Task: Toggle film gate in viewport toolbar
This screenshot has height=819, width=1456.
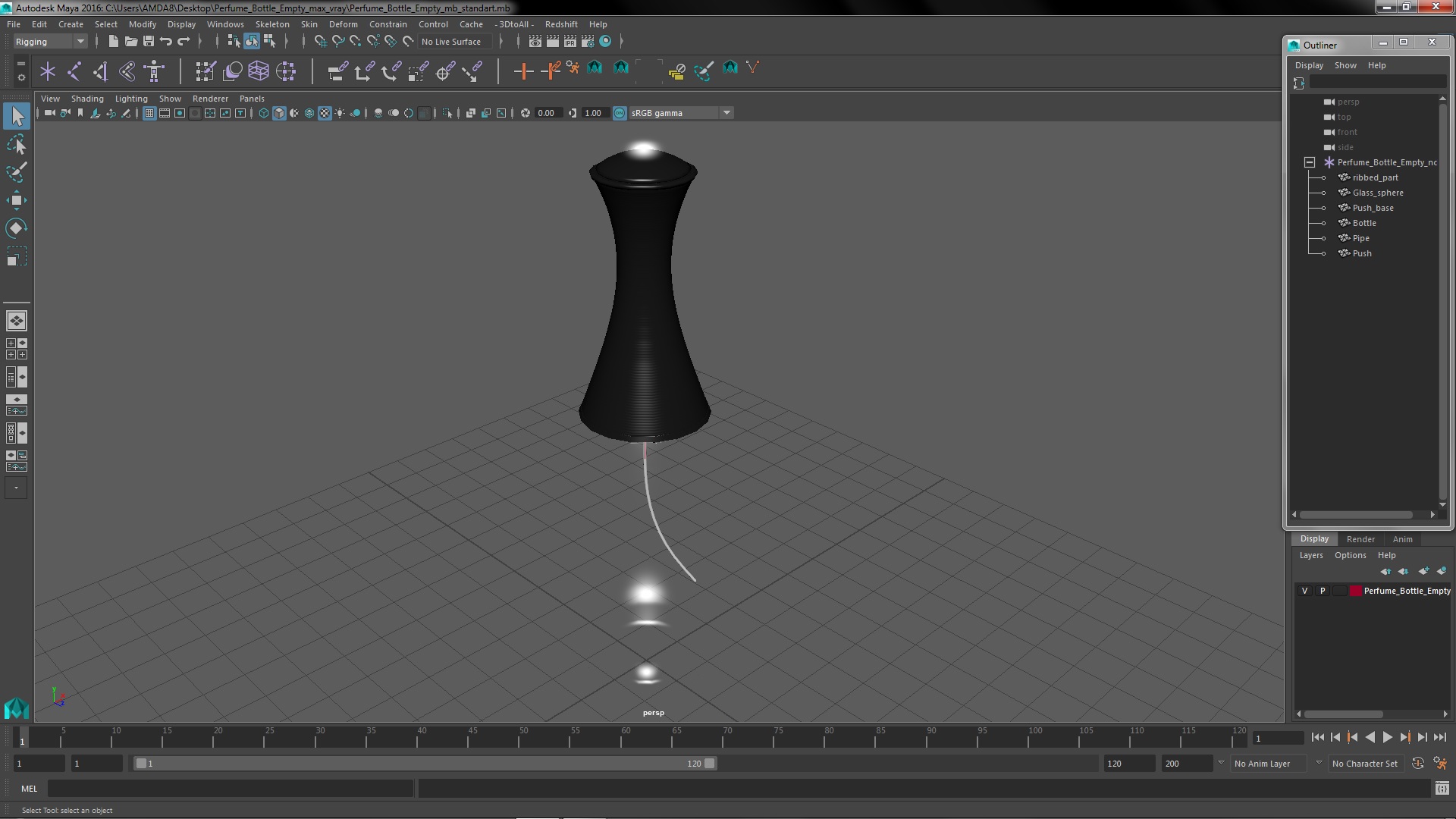Action: click(165, 113)
